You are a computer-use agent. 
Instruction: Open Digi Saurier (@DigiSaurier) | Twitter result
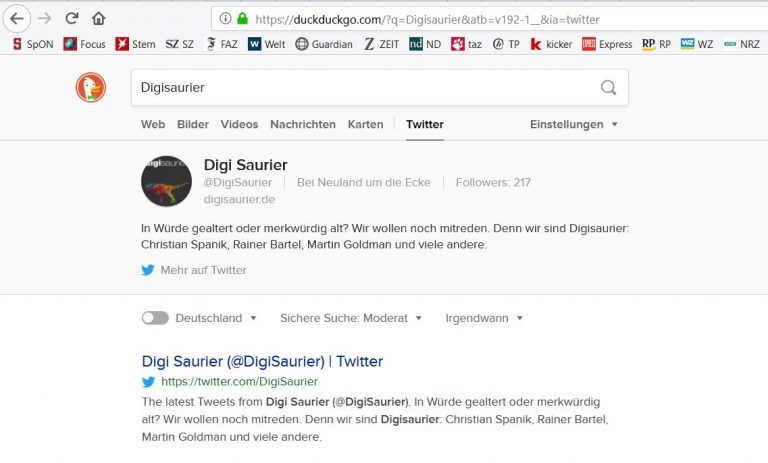[262, 361]
